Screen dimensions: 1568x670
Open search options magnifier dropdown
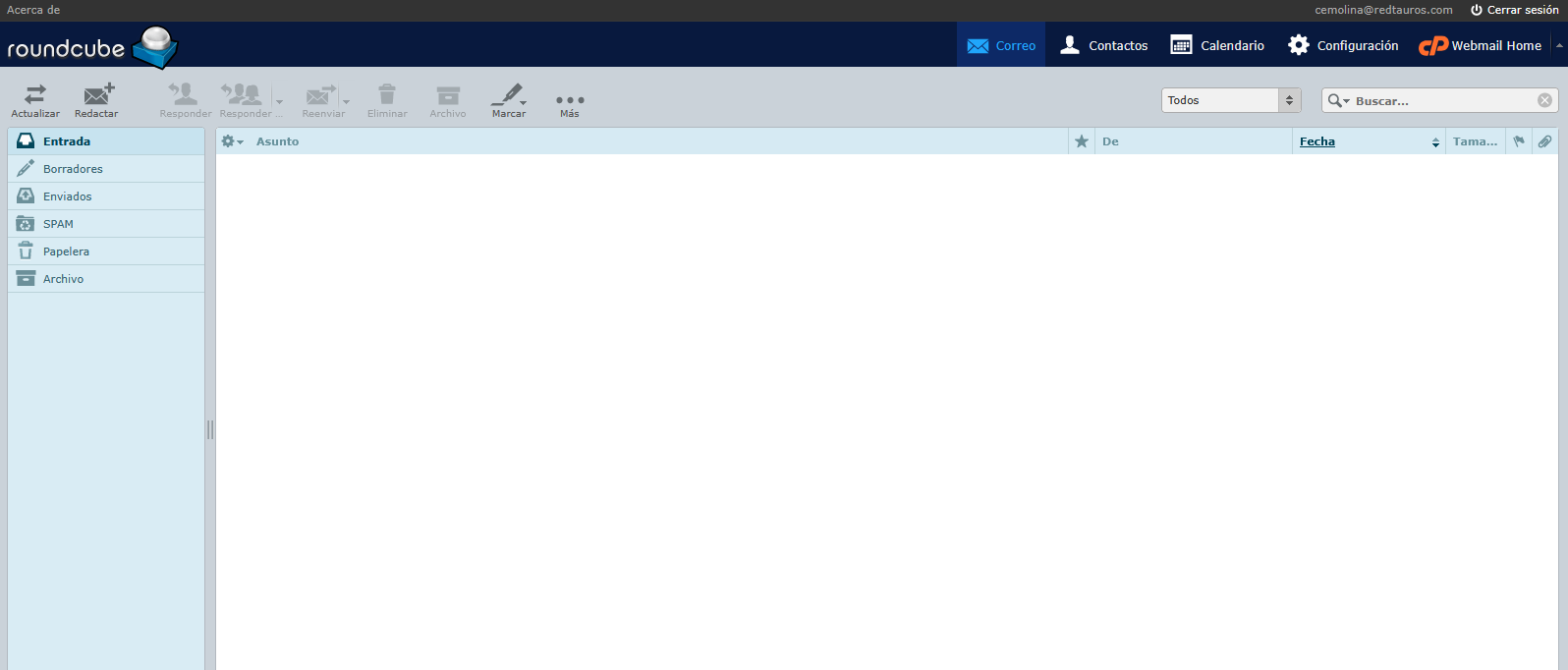click(1338, 100)
